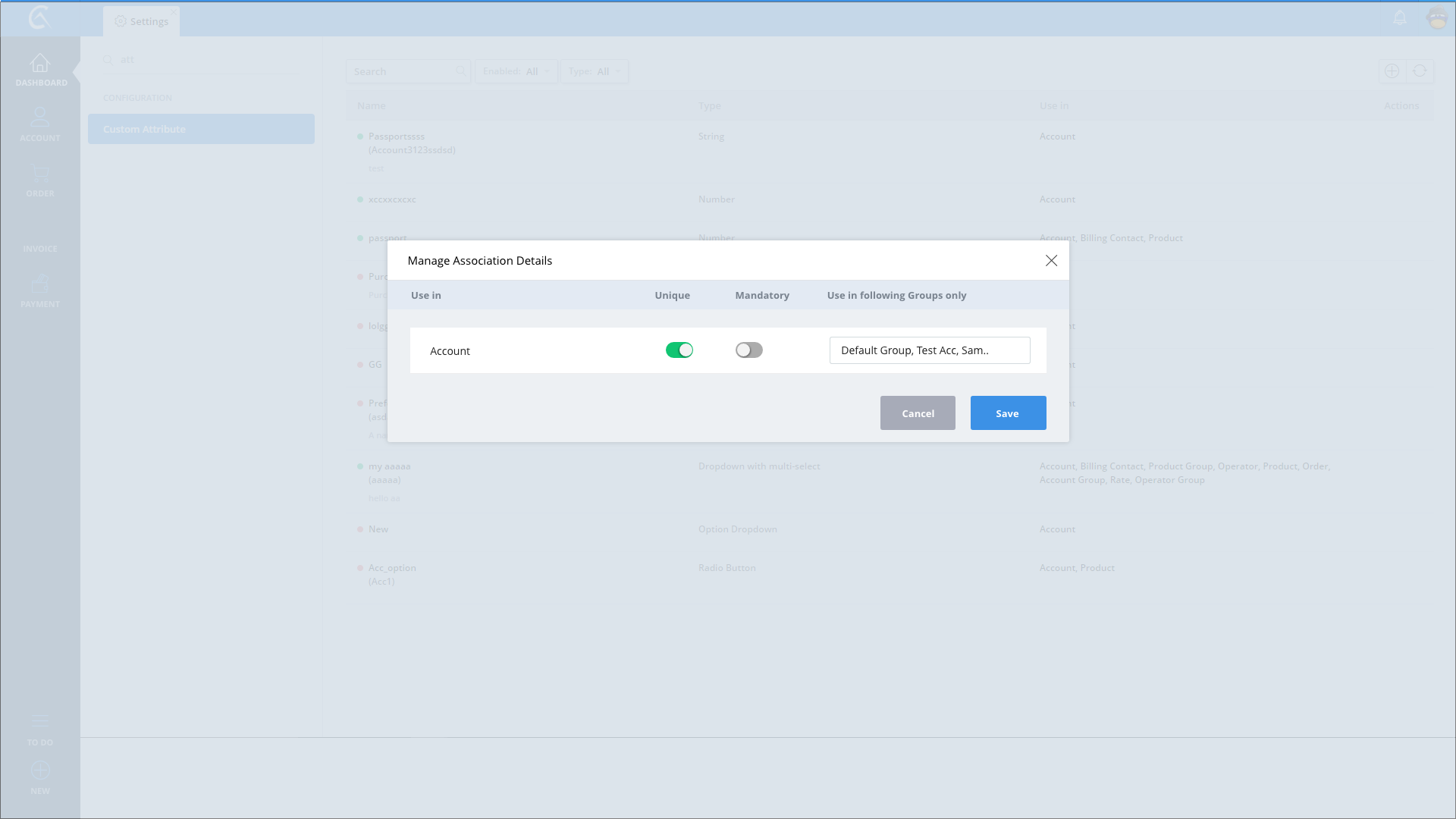Click the New plus icon in sidebar
Viewport: 1456px width, 819px height.
pos(40,770)
